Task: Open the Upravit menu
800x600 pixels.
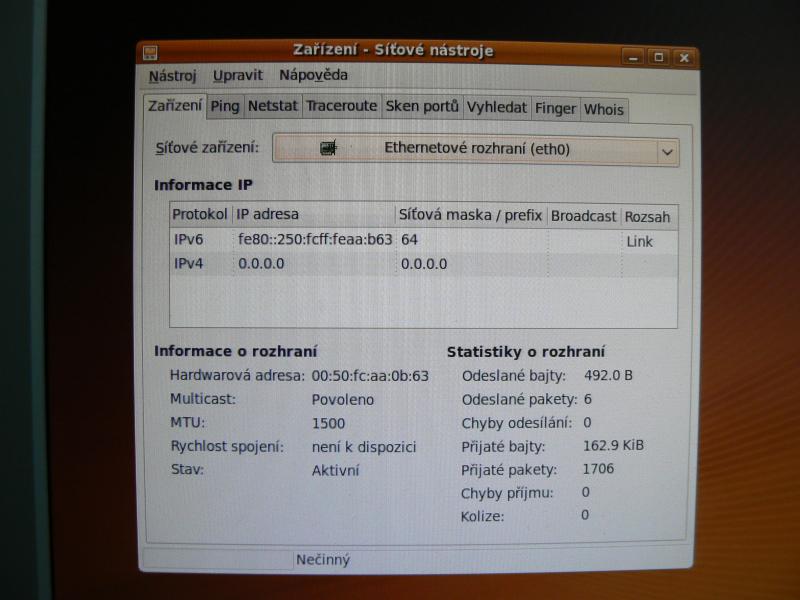Action: click(x=238, y=76)
